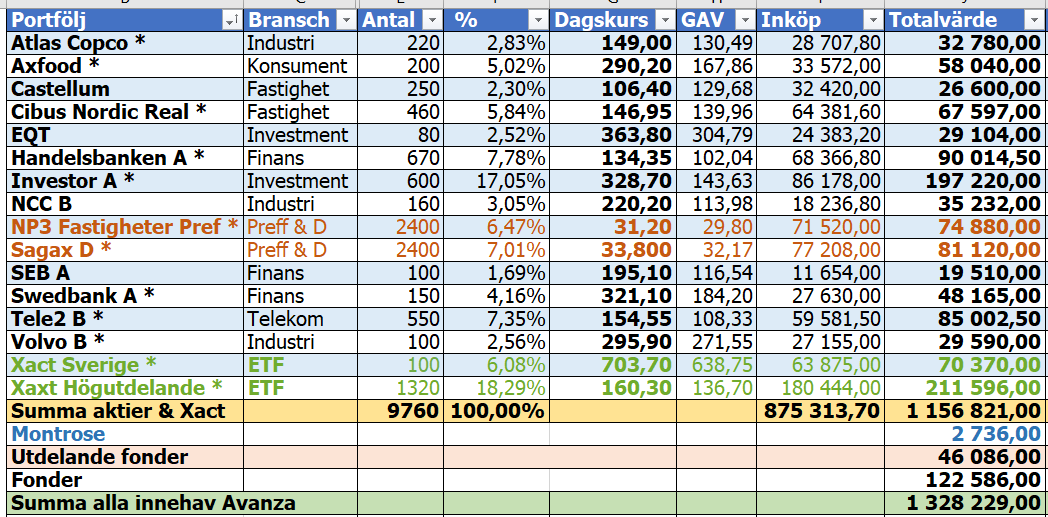Screen dimensions: 1048x517
Task: Select the Summa aktier & Xact cell
Action: coord(125,411)
